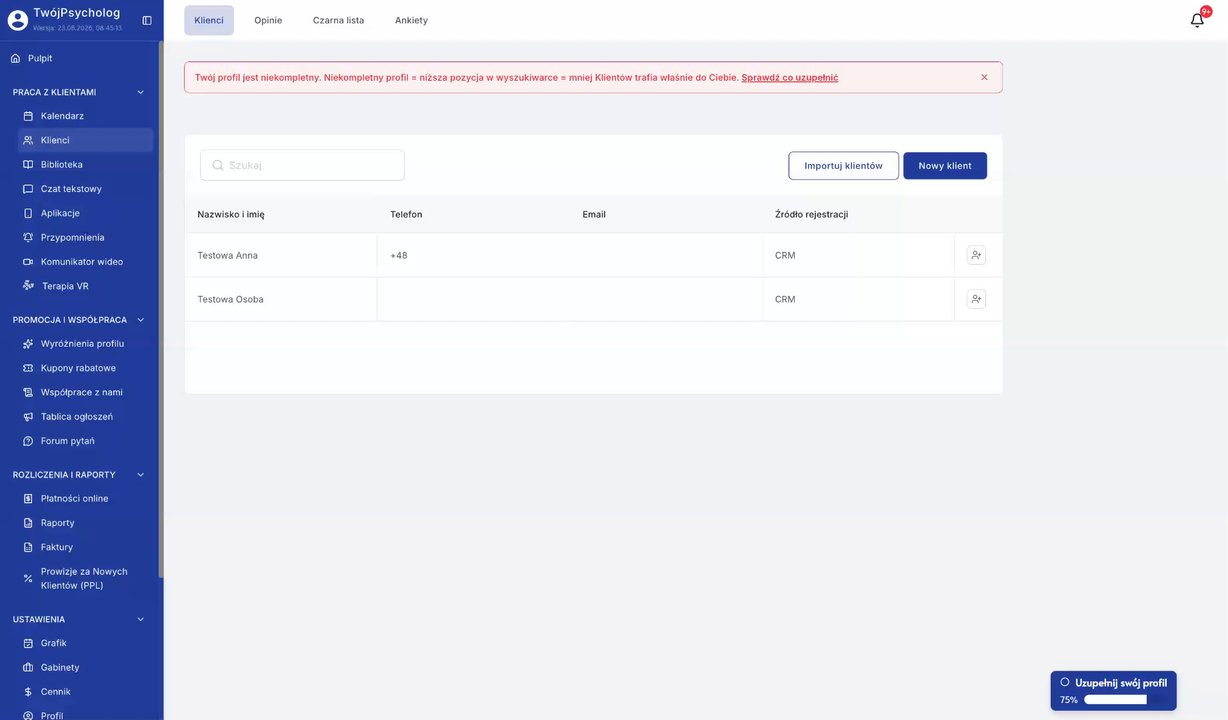Focus the Szukaj search field
Image resolution: width=1228 pixels, height=720 pixels.
point(302,165)
